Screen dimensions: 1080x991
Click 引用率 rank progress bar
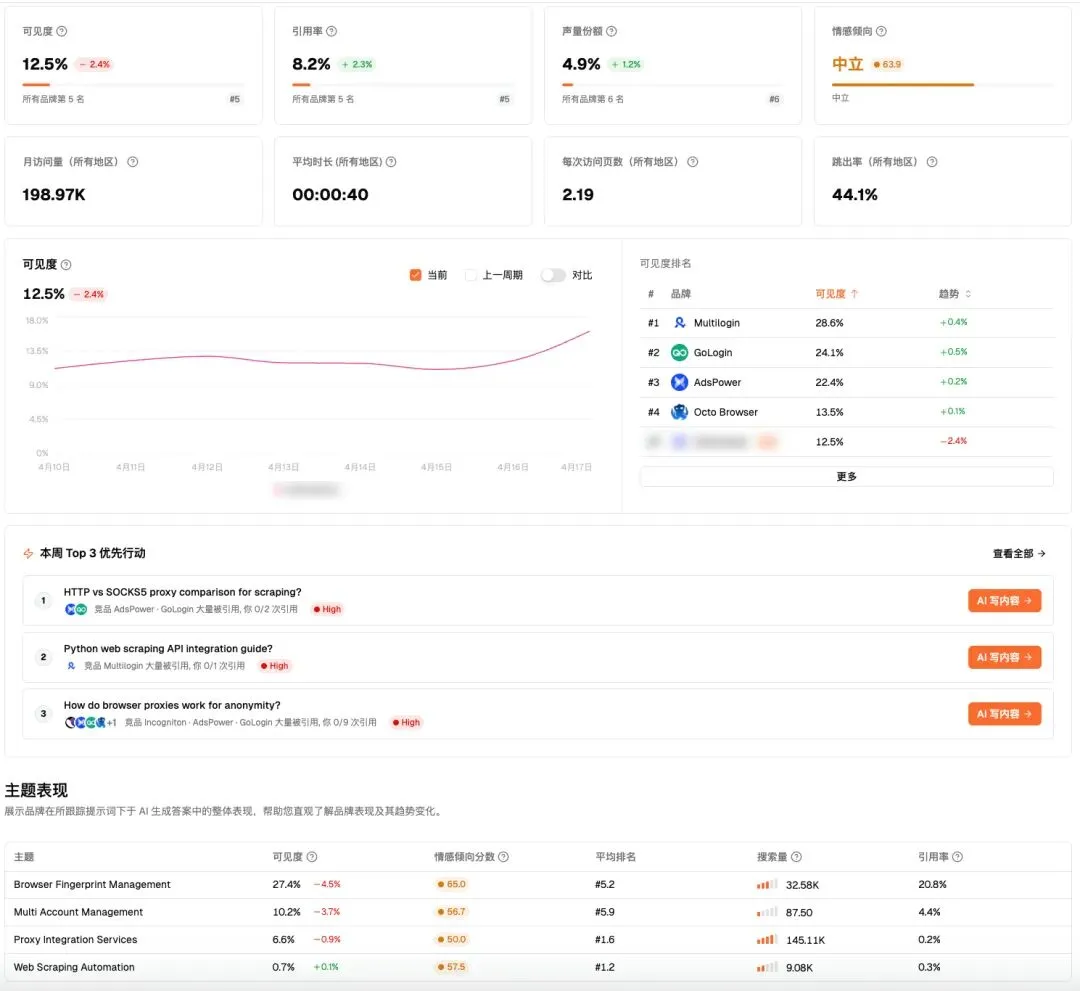[x=403, y=85]
